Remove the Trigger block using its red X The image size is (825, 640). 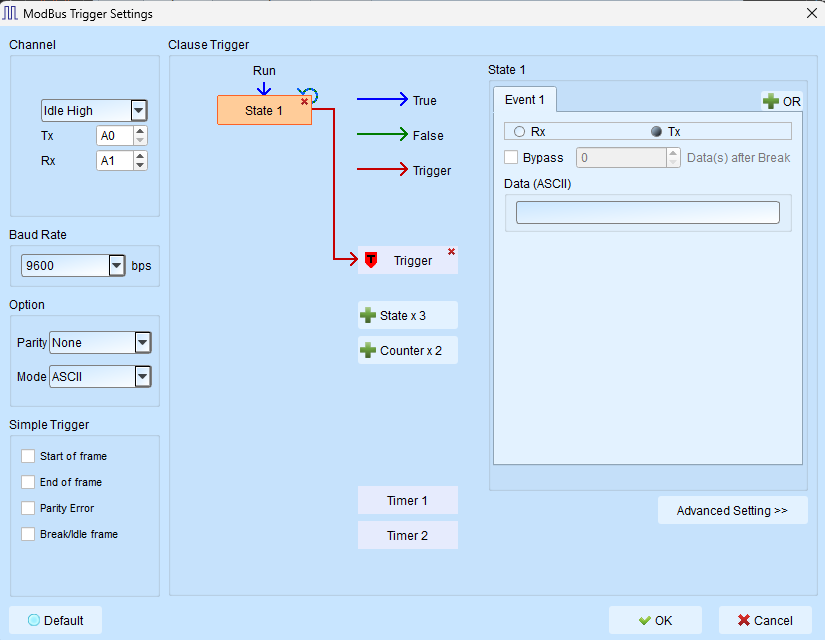tap(451, 252)
